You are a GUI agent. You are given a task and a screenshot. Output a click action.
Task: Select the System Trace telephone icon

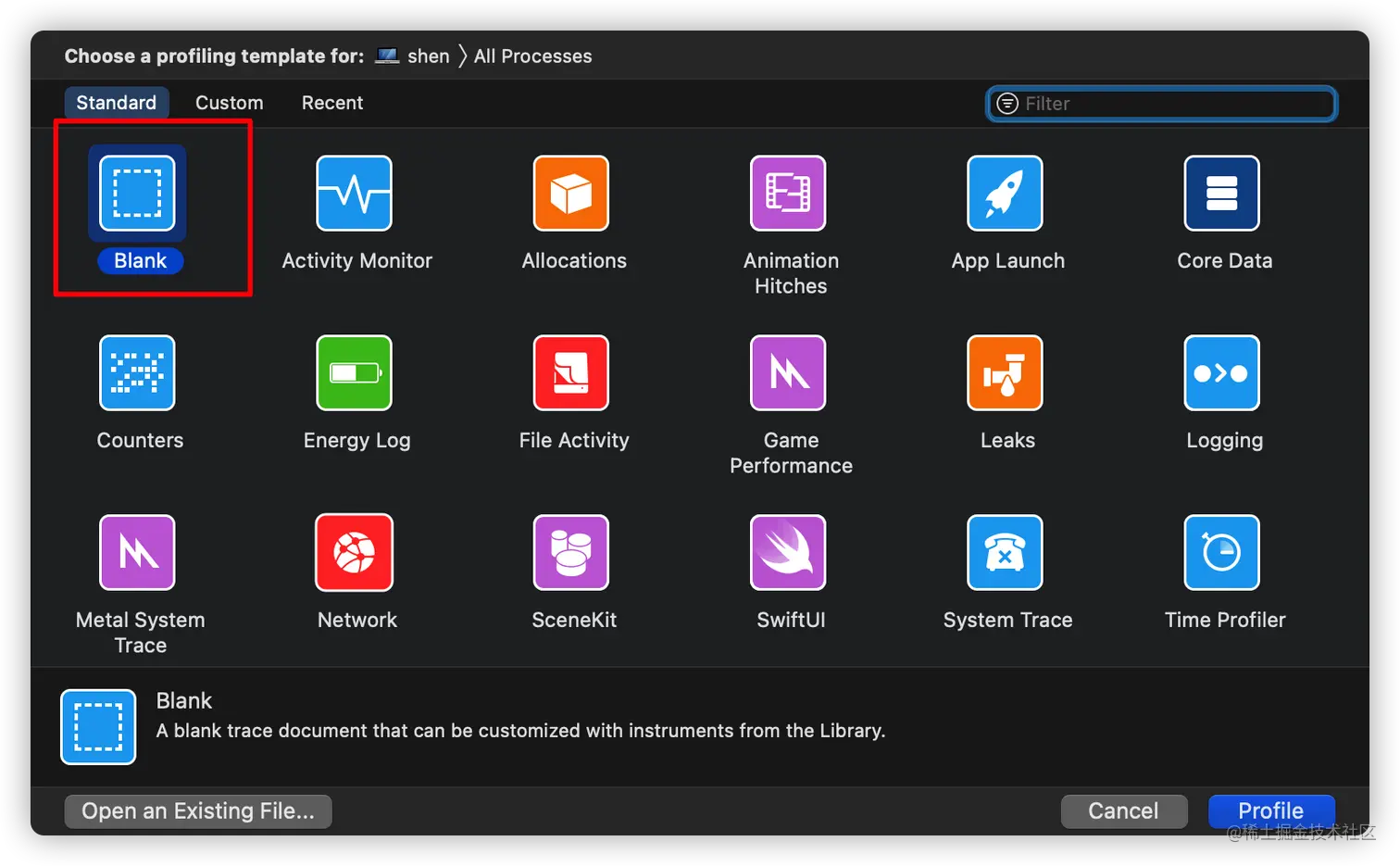coord(1005,552)
